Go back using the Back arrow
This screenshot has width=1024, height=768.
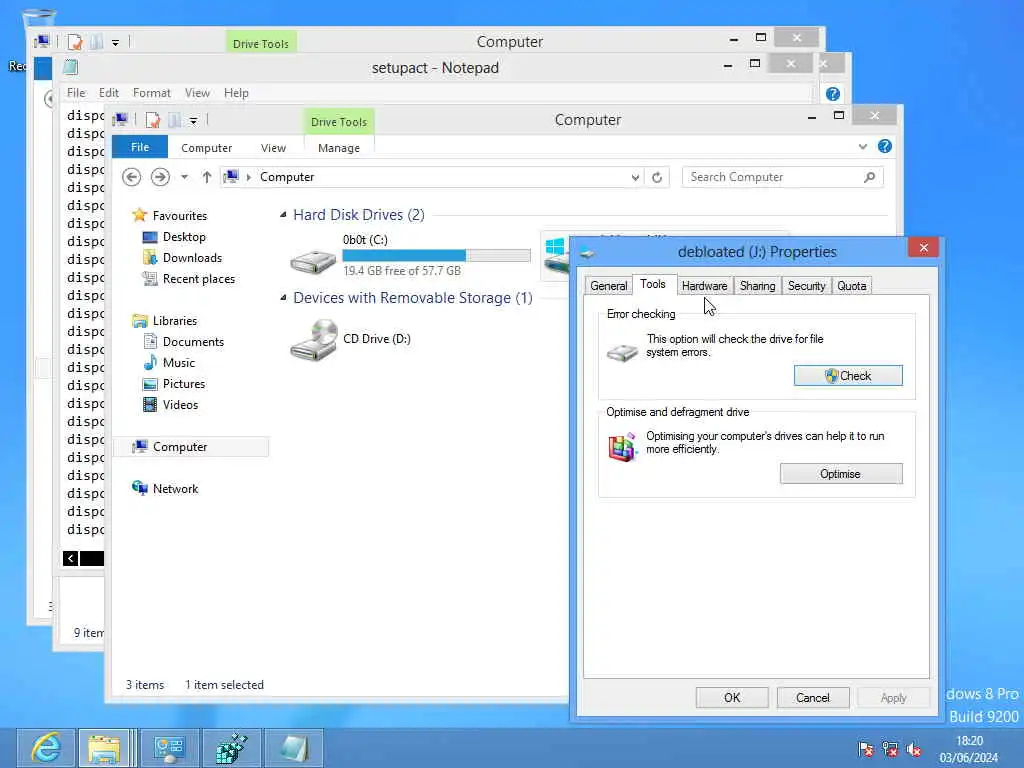coord(131,177)
